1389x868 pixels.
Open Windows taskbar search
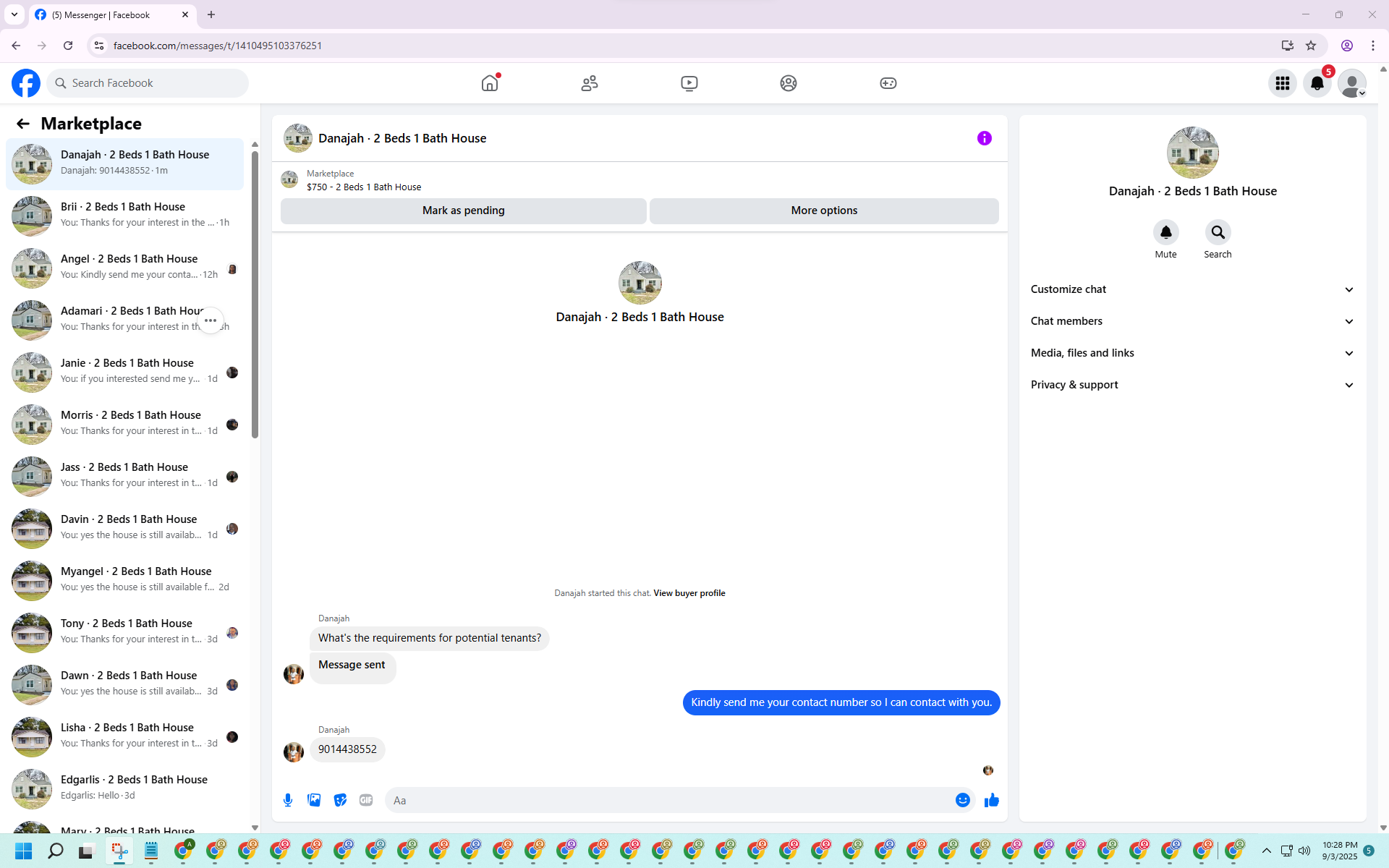[x=55, y=851]
